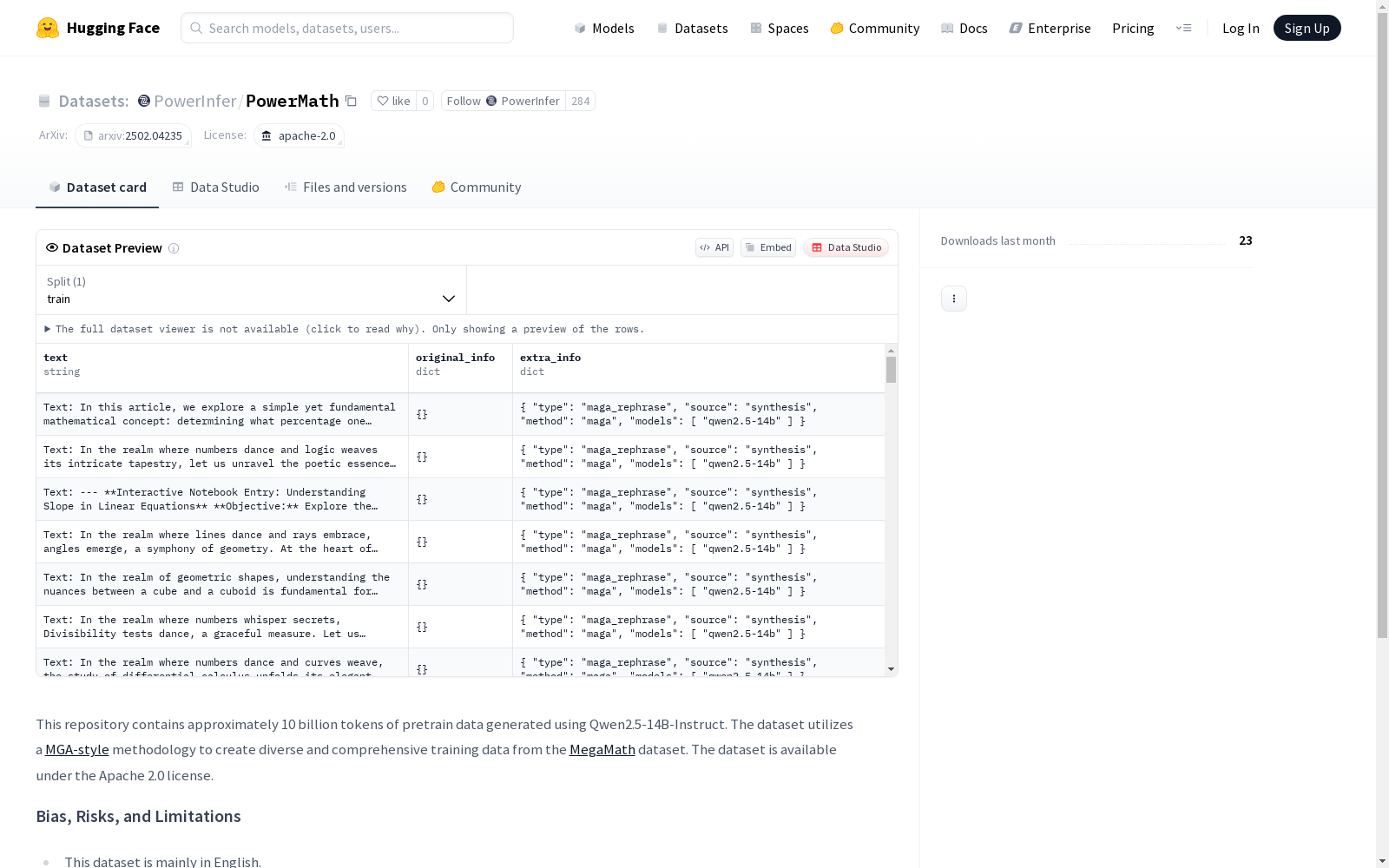Click the table scrollbar down arrow
The width and height of the screenshot is (1389, 868).
[891, 669]
